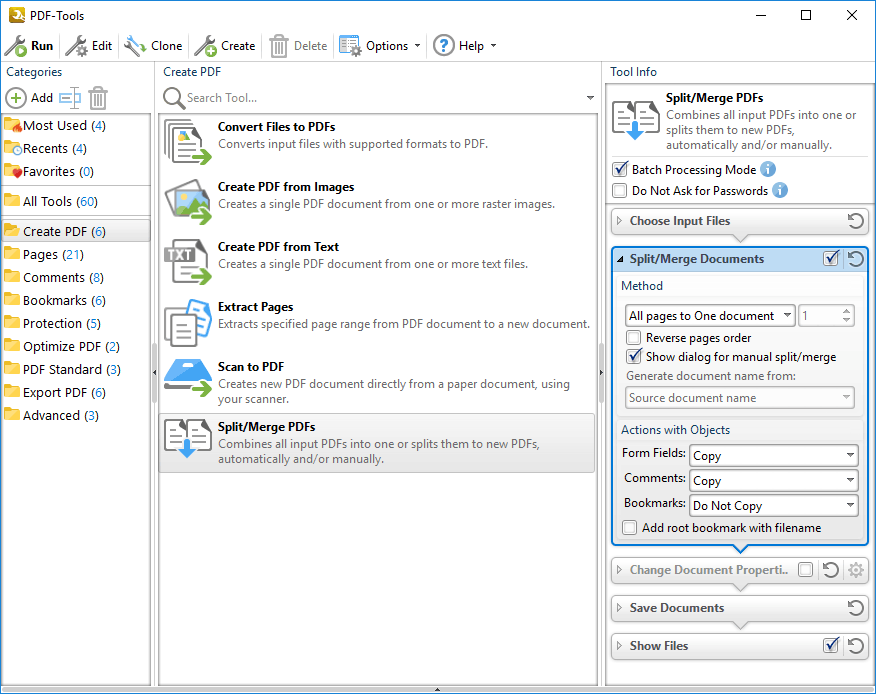Click the Search Tool input field

(x=380, y=98)
